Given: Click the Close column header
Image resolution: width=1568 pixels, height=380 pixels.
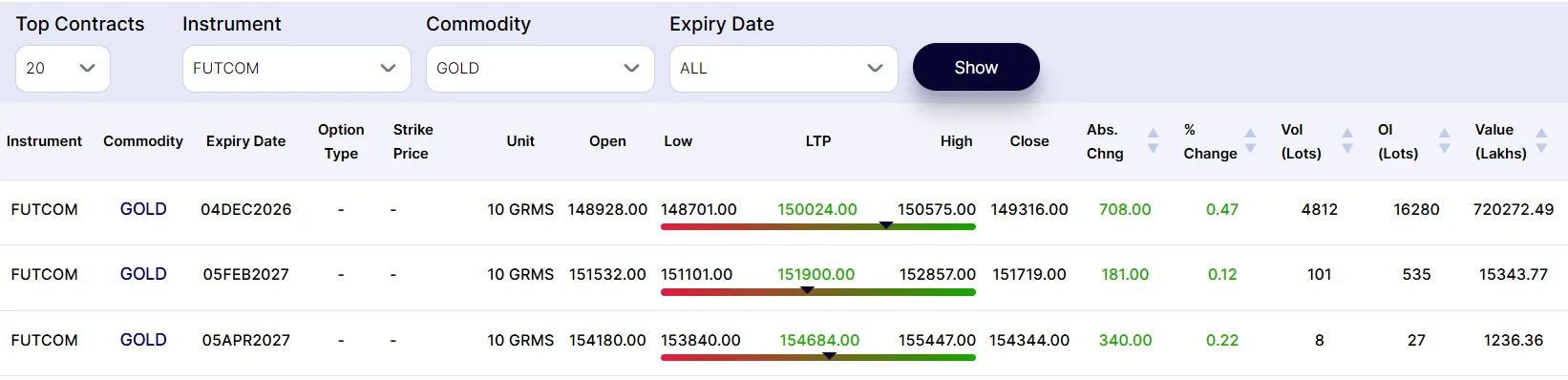Looking at the screenshot, I should pyautogui.click(x=1029, y=141).
